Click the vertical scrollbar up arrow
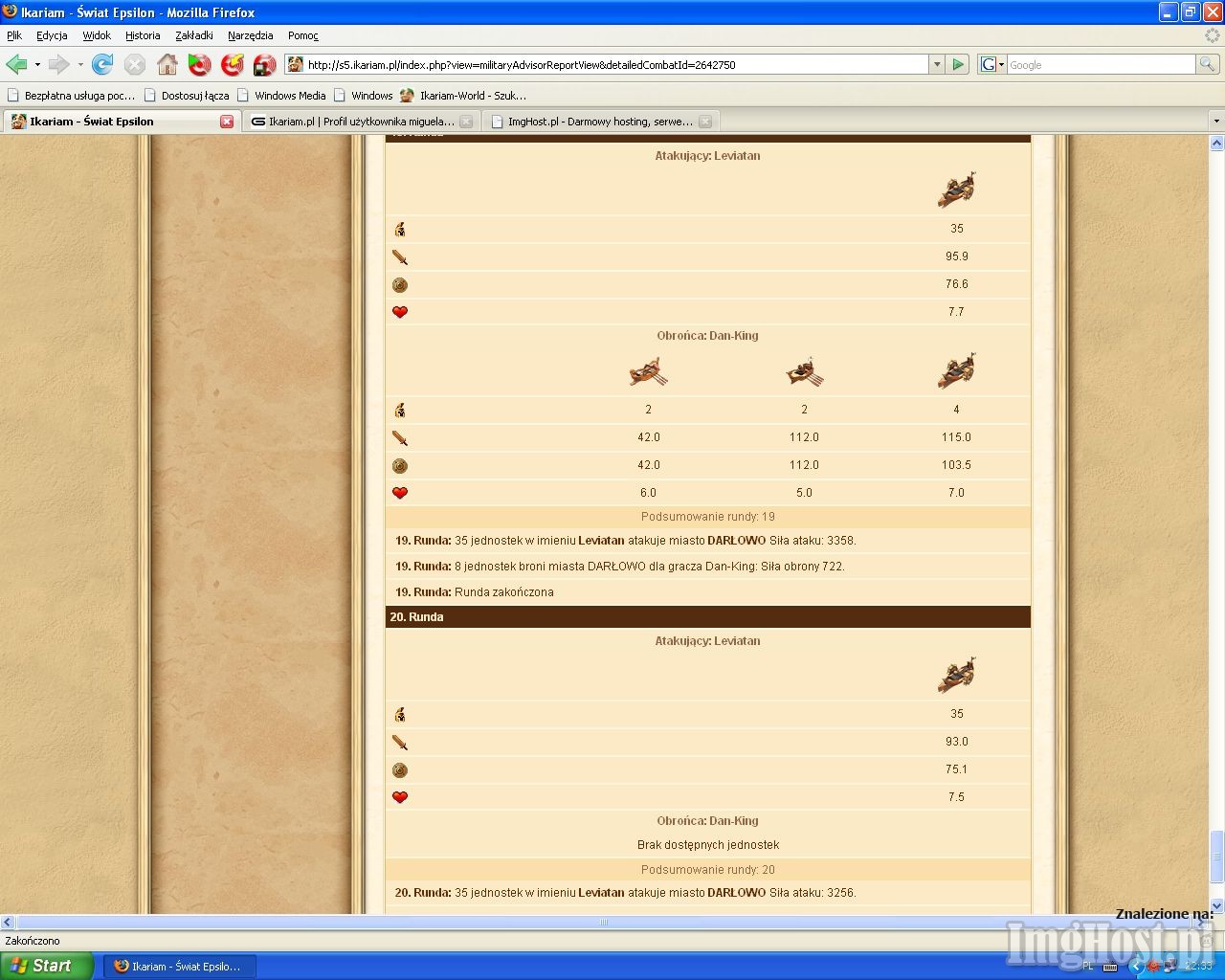 (1216, 143)
